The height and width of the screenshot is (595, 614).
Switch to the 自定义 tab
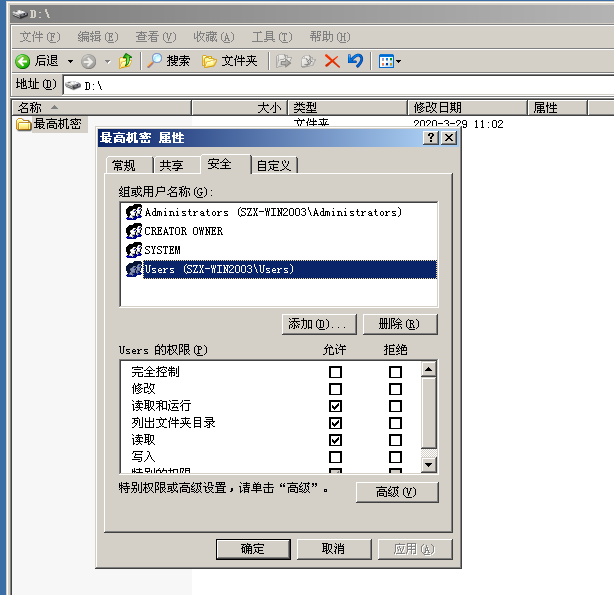coord(274,165)
